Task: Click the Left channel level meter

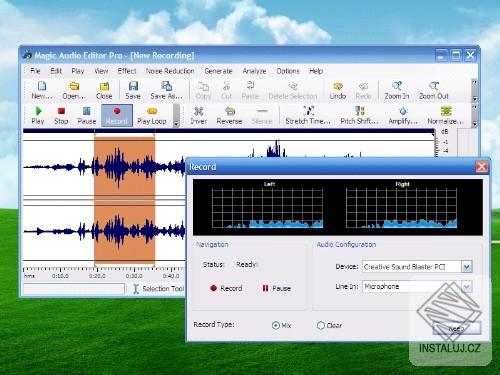Action: click(x=267, y=207)
